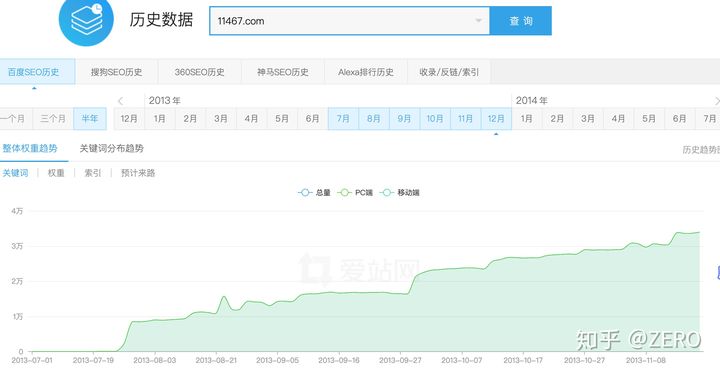Pick 2014 6月 in month timeline

(680, 119)
